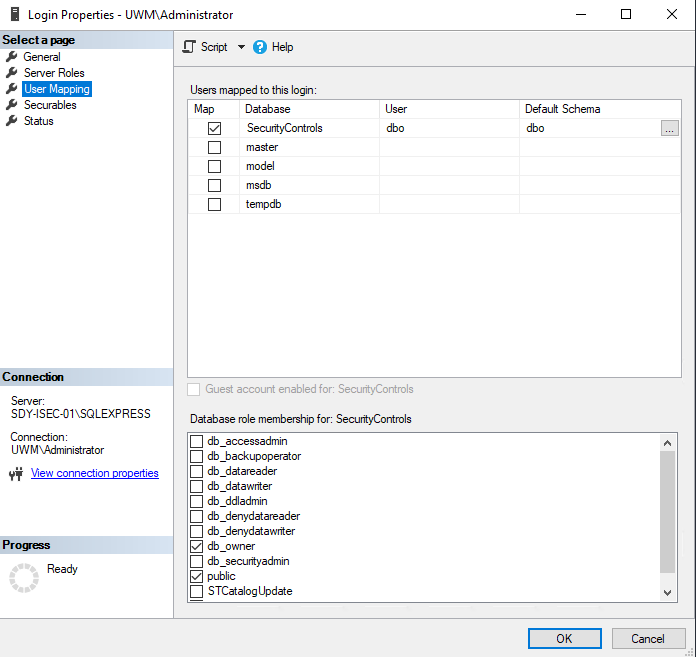The height and width of the screenshot is (657, 696).
Task: Check the db_datareader role checkbox
Action: click(197, 472)
